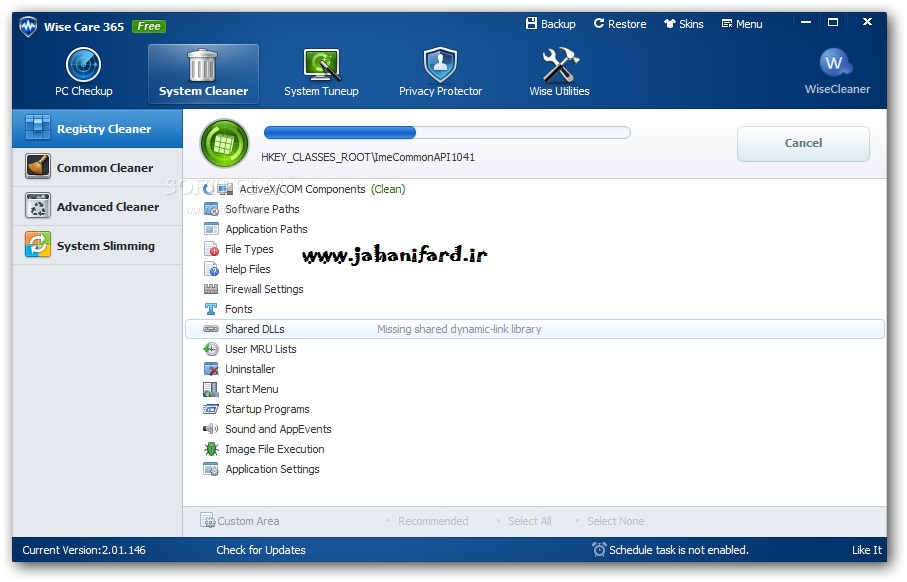Click the Firewall Settings list icon

point(211,289)
